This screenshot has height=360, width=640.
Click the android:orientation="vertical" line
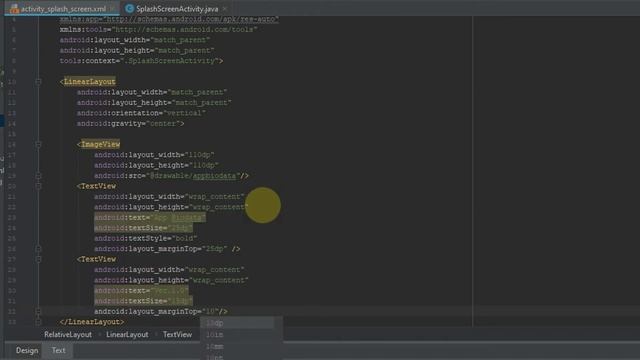(x=141, y=113)
